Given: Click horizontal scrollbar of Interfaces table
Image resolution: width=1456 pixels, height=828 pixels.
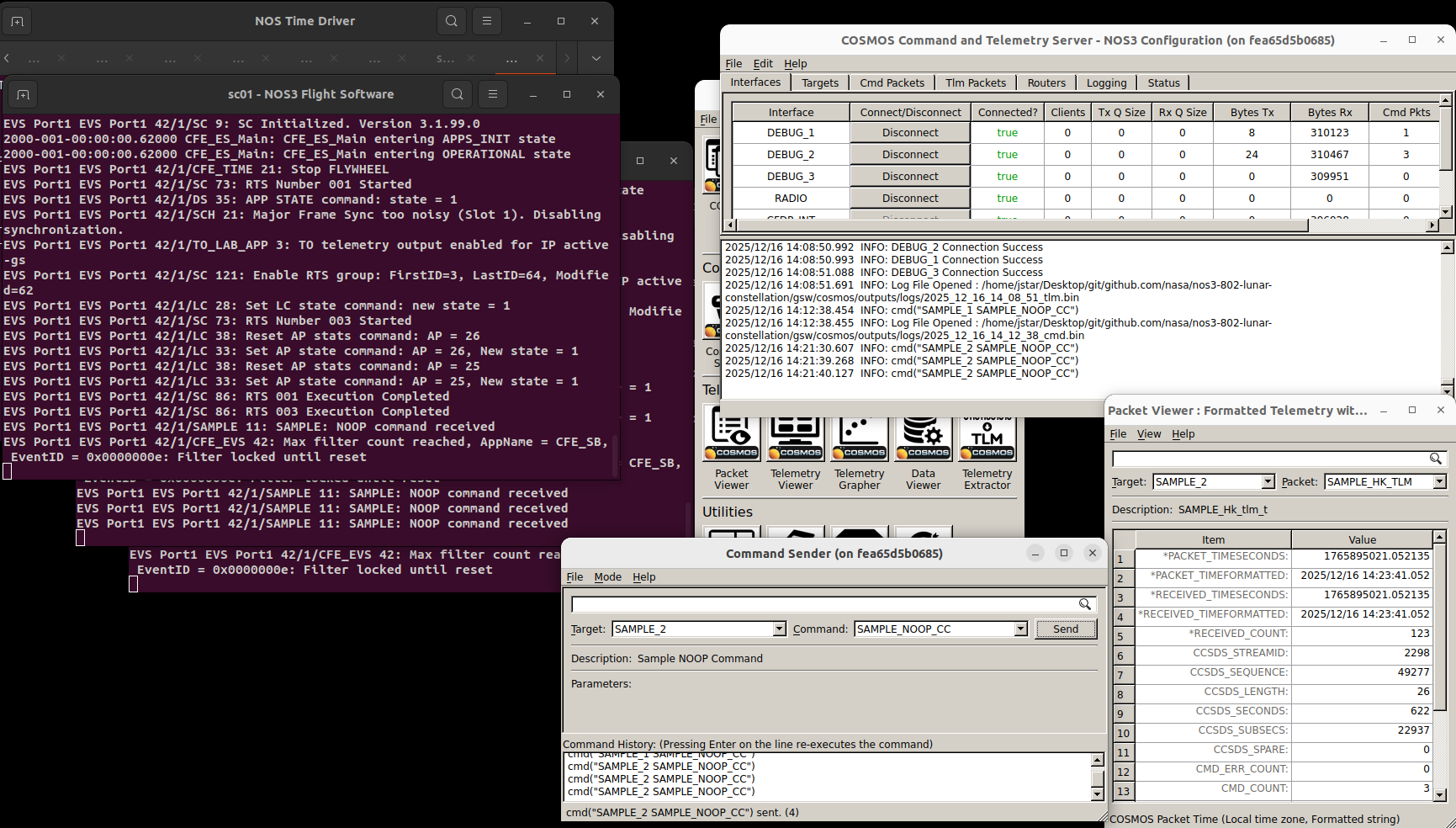Looking at the screenshot, I should click(x=1022, y=225).
